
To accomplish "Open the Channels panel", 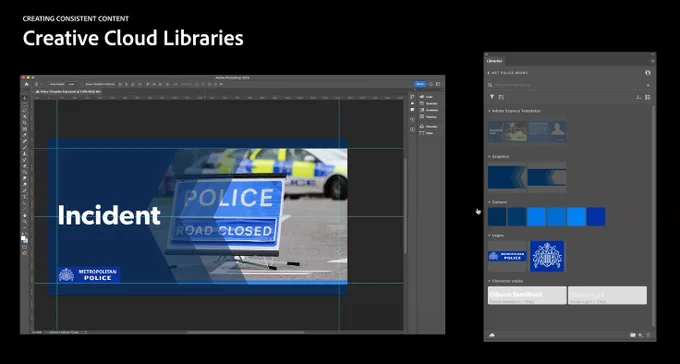I will 429,126.
